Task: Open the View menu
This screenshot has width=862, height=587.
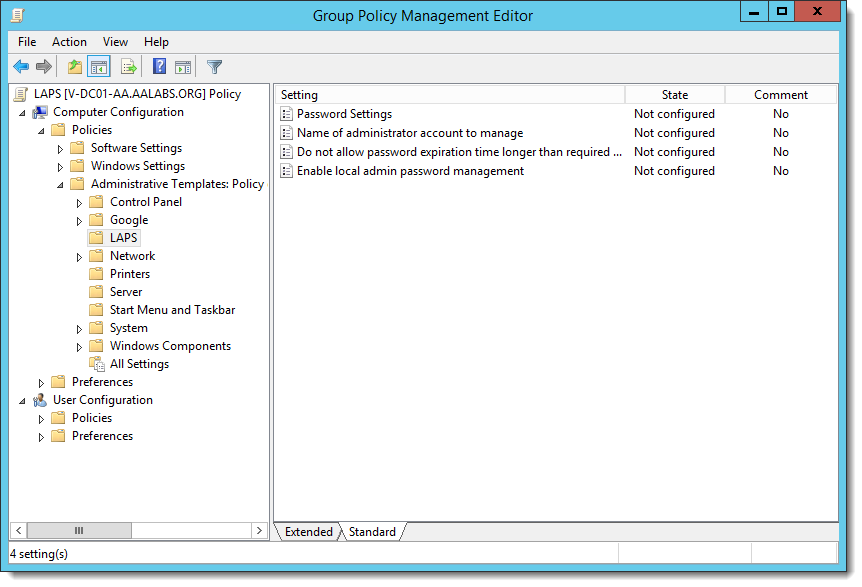Action: click(x=115, y=42)
